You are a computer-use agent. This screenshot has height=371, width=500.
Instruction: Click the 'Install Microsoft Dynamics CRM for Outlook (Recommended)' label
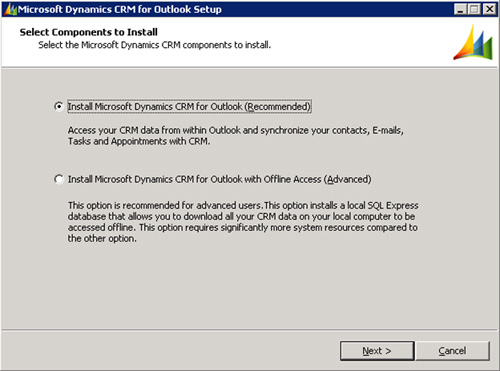pyautogui.click(x=189, y=107)
